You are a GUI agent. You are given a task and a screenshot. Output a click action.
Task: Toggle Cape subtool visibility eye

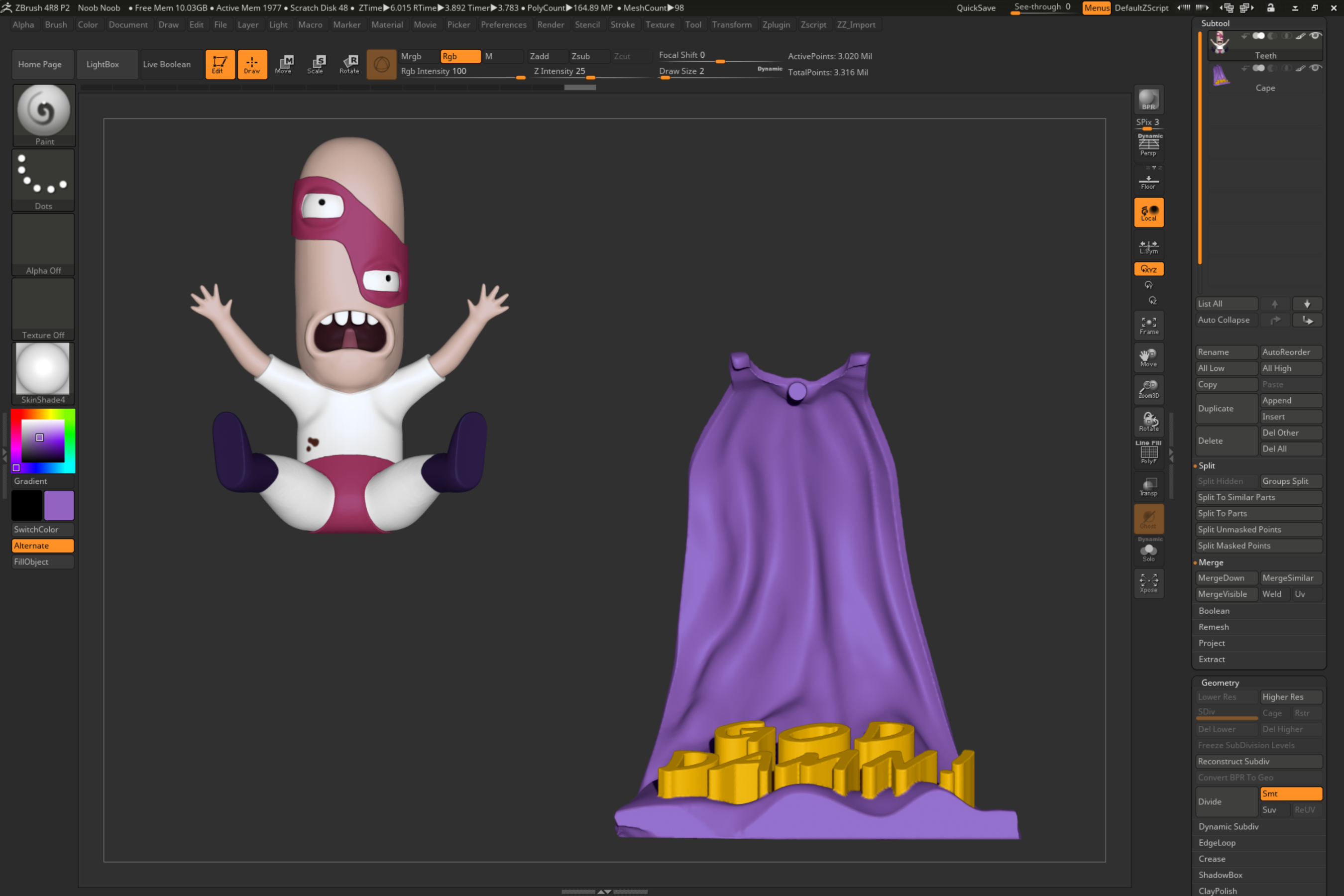click(x=1315, y=68)
